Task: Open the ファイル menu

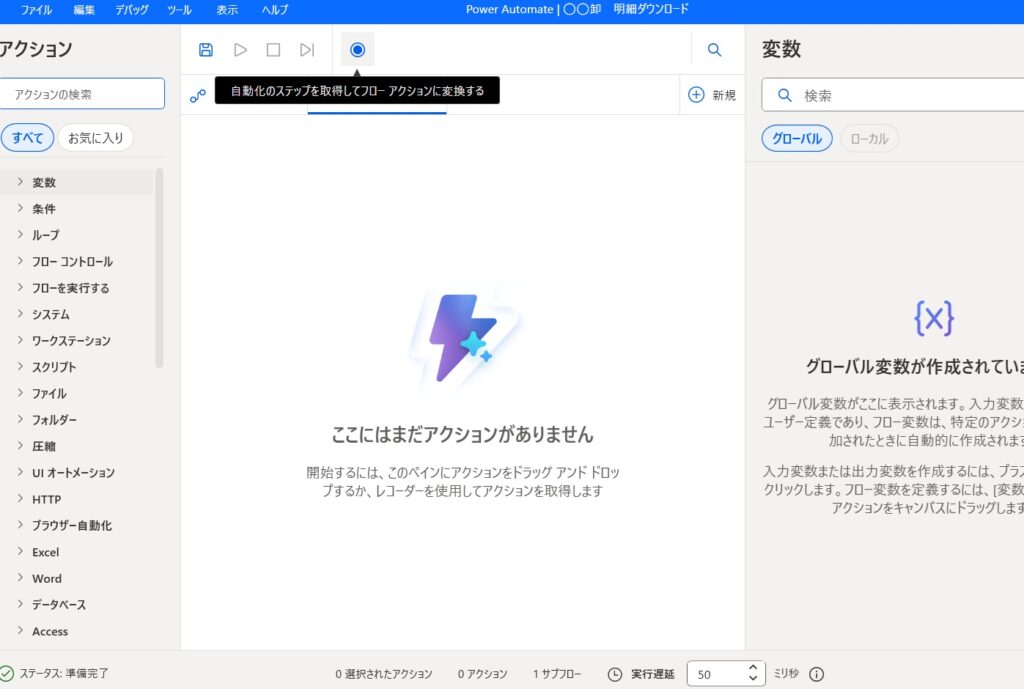Action: click(37, 10)
